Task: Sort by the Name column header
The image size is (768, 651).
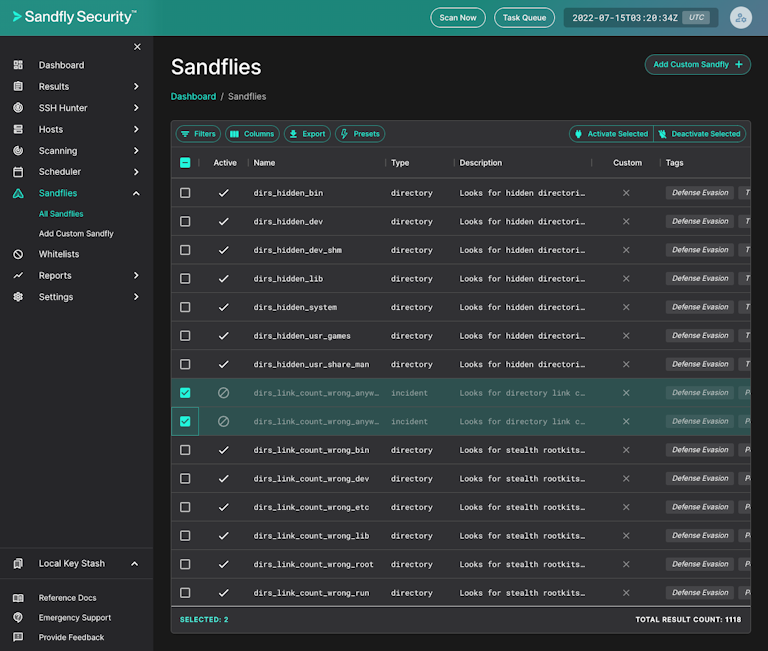Action: click(x=264, y=163)
